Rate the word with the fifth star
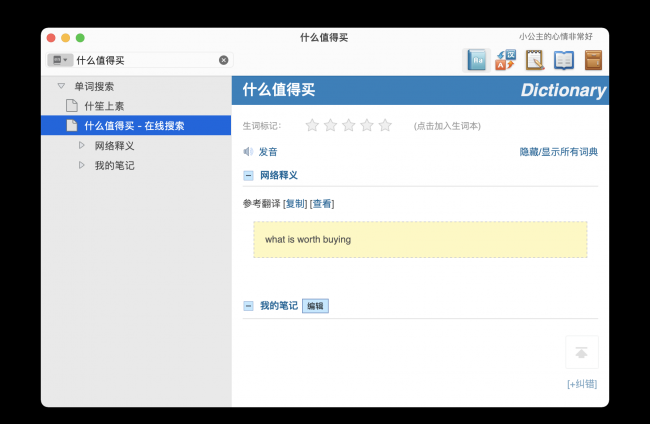Viewport: 650px width, 424px height. (x=385, y=125)
